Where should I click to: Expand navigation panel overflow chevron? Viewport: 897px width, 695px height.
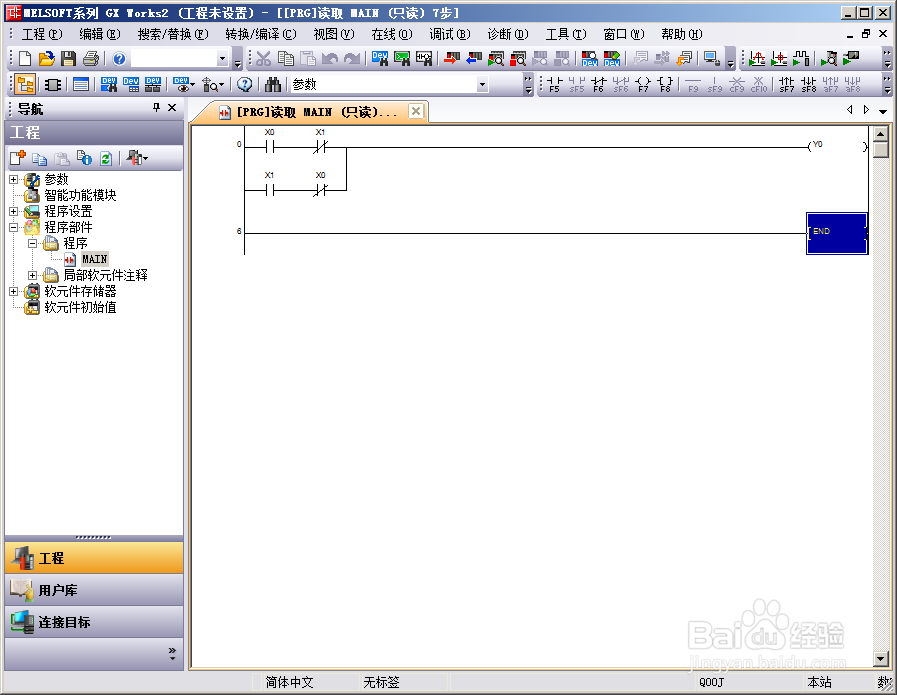[x=172, y=654]
